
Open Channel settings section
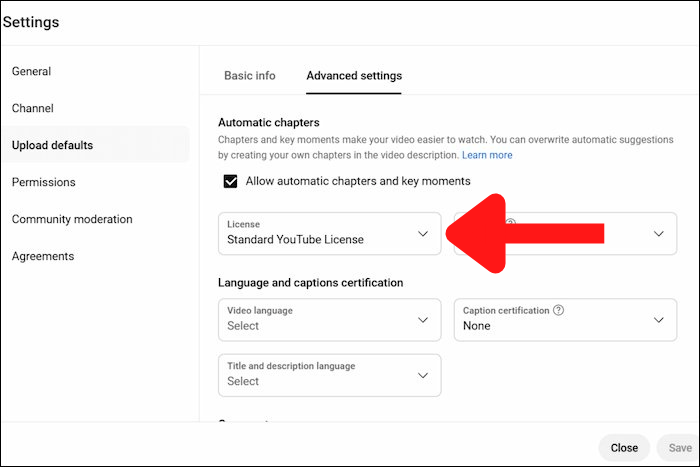pos(33,108)
